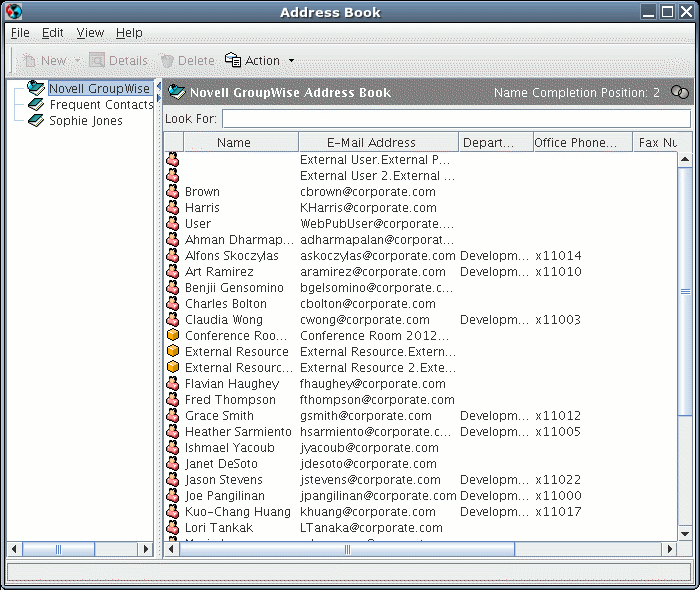Screen dimensions: 700x590
Task: Select the Frequent Contacts address book
Action: point(101,104)
